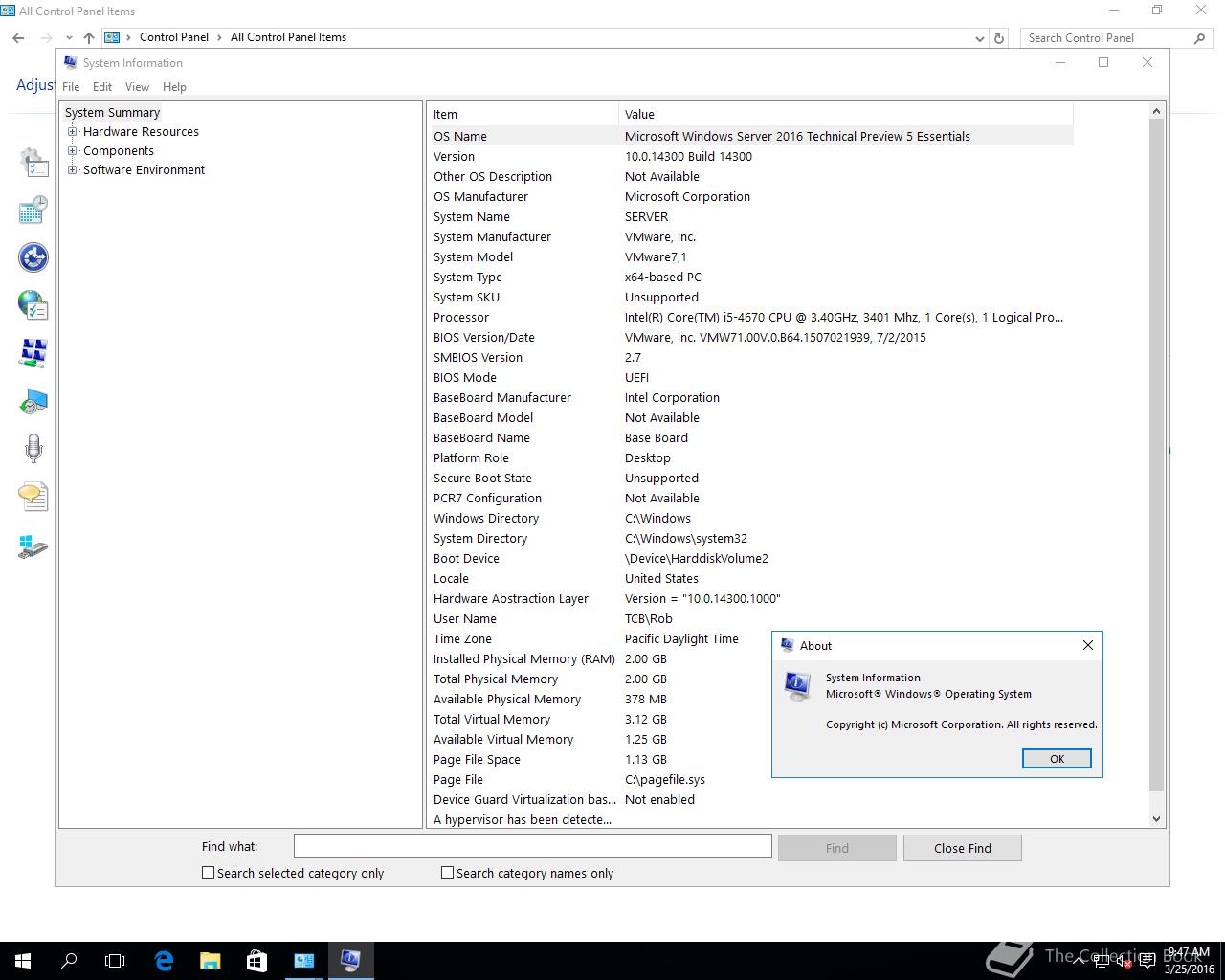
Task: Select the Page File Space row
Action: tap(600, 759)
